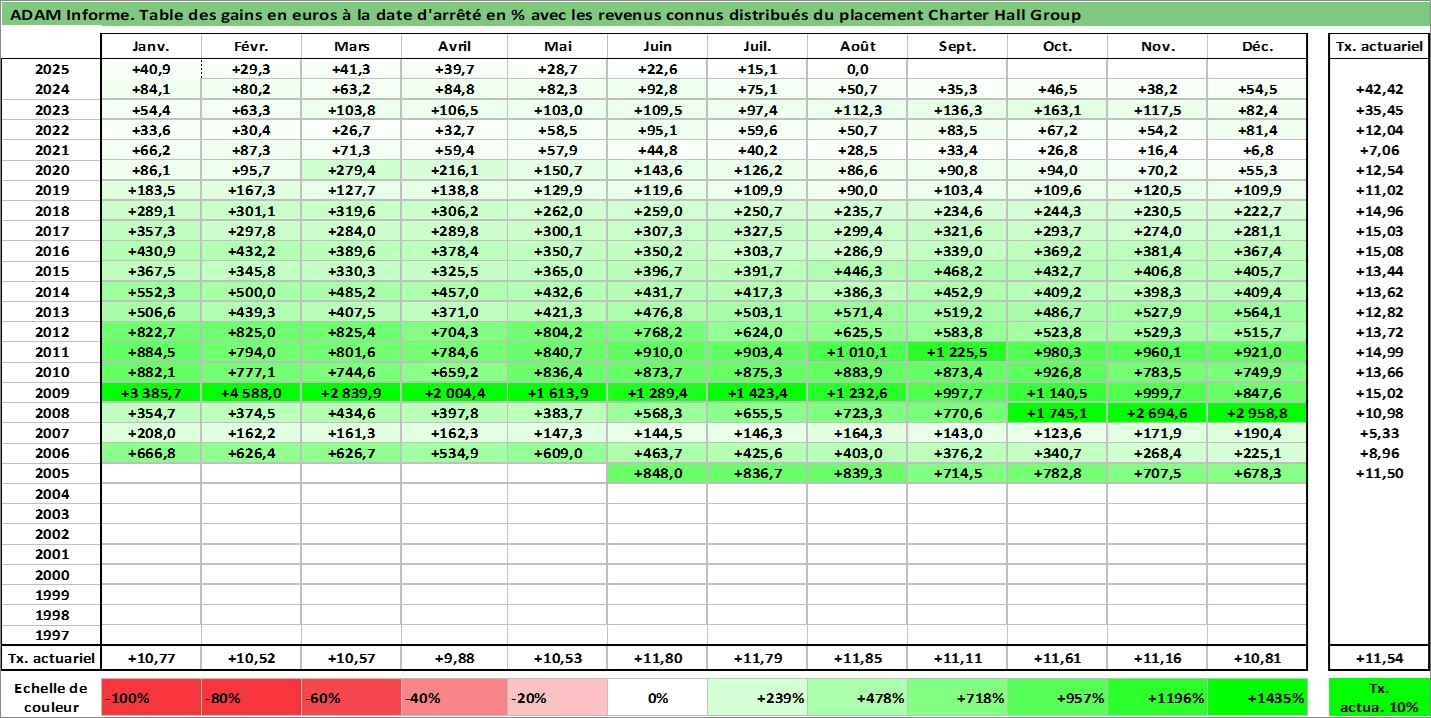Click the 'Mai' column header
The image size is (1431, 718).
click(557, 47)
